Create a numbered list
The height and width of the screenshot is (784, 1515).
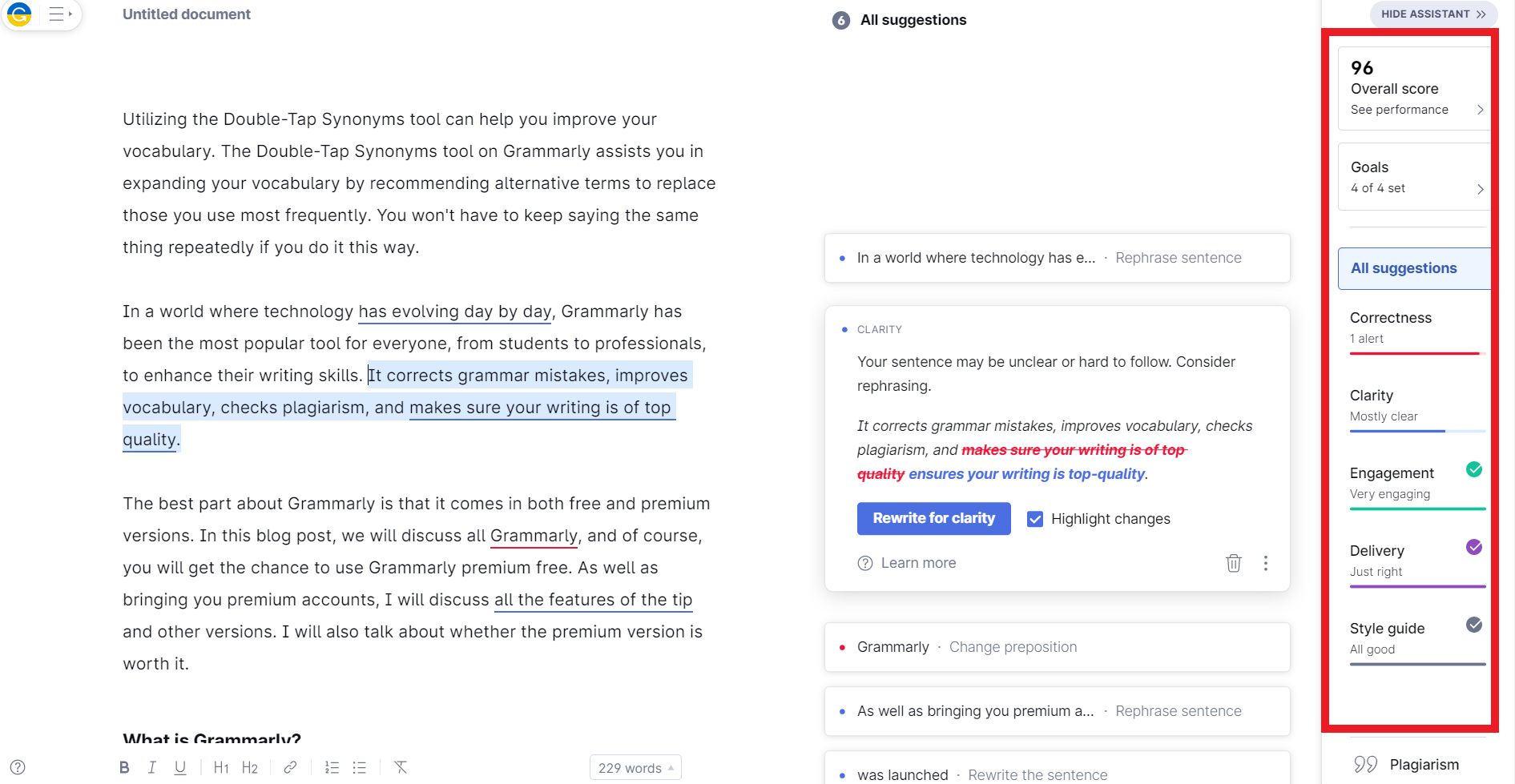click(332, 766)
